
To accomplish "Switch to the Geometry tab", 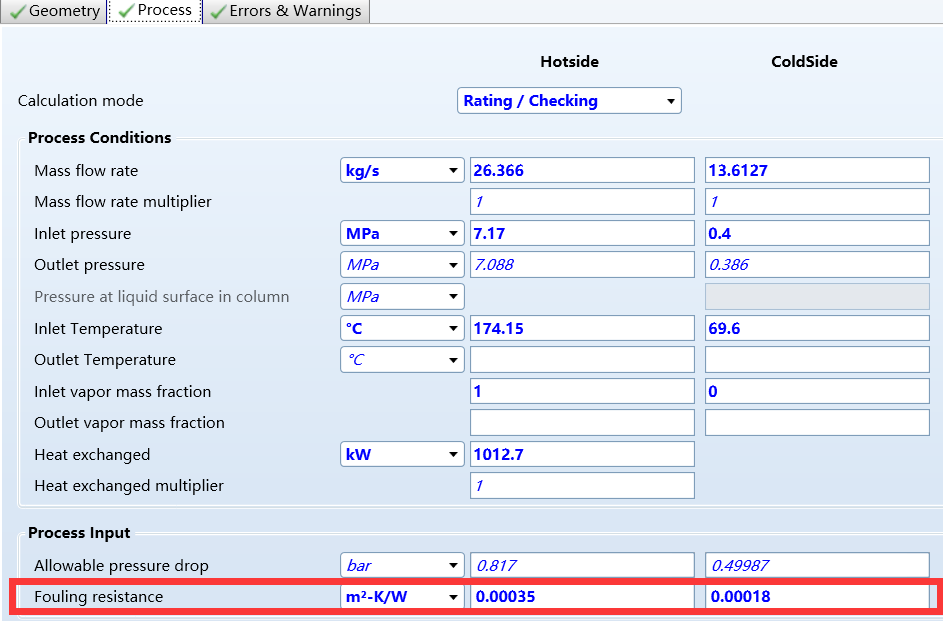I will pyautogui.click(x=54, y=11).
